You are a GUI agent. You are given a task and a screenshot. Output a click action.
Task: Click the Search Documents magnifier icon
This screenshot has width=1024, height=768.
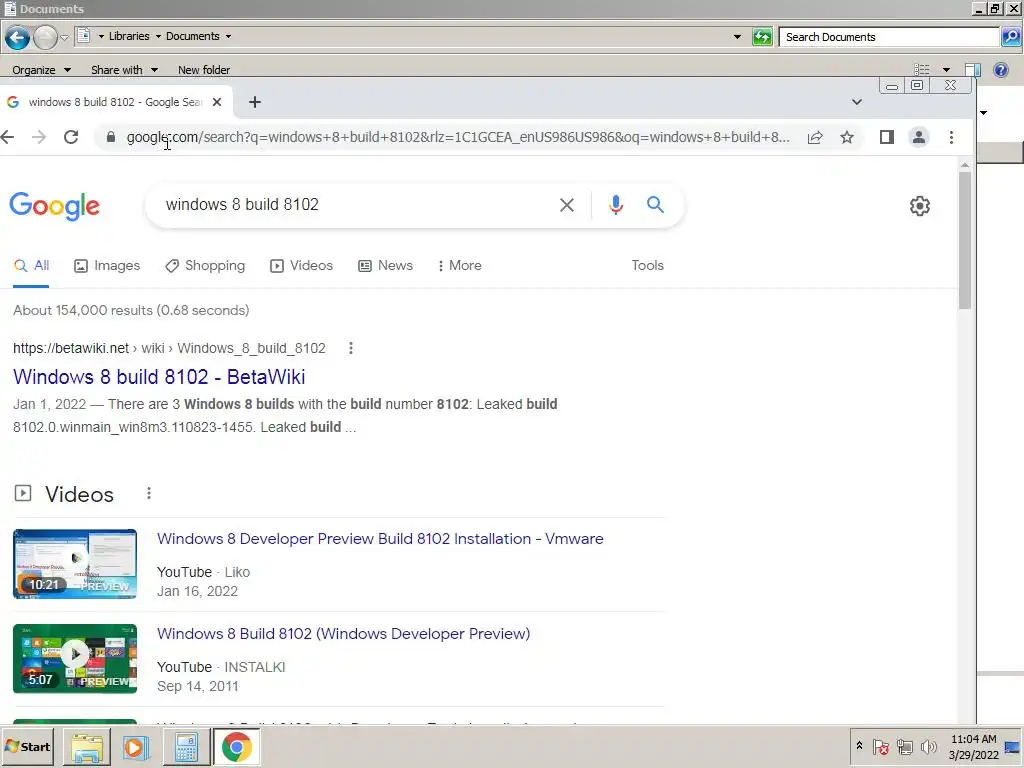1010,37
